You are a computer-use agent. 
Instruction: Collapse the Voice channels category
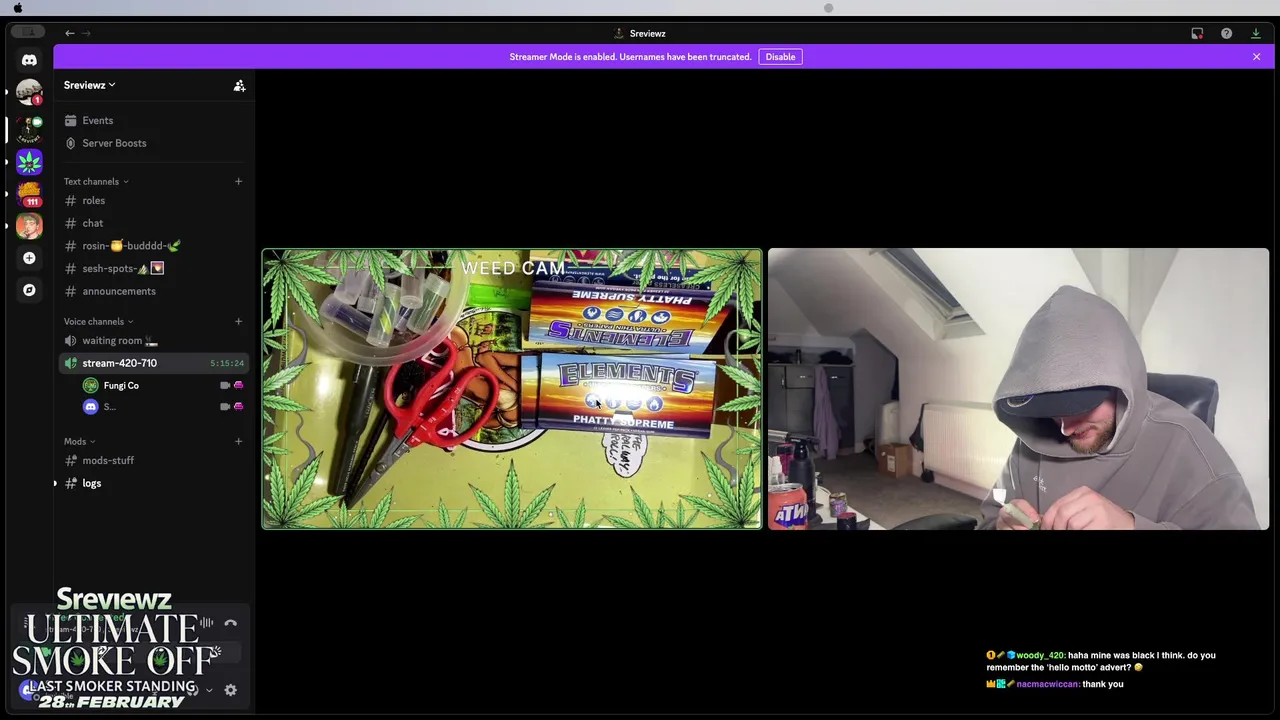(98, 321)
